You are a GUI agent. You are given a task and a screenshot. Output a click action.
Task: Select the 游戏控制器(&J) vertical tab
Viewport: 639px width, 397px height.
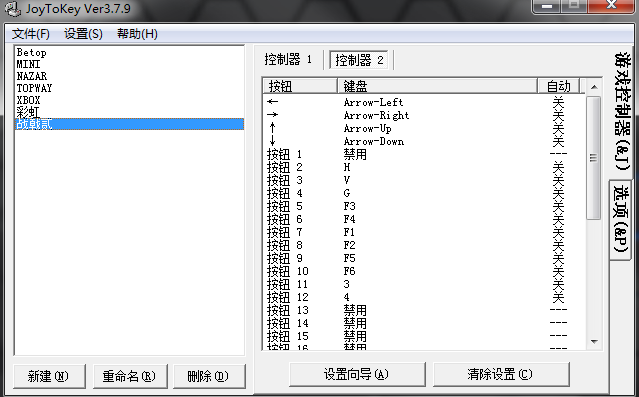coord(622,111)
